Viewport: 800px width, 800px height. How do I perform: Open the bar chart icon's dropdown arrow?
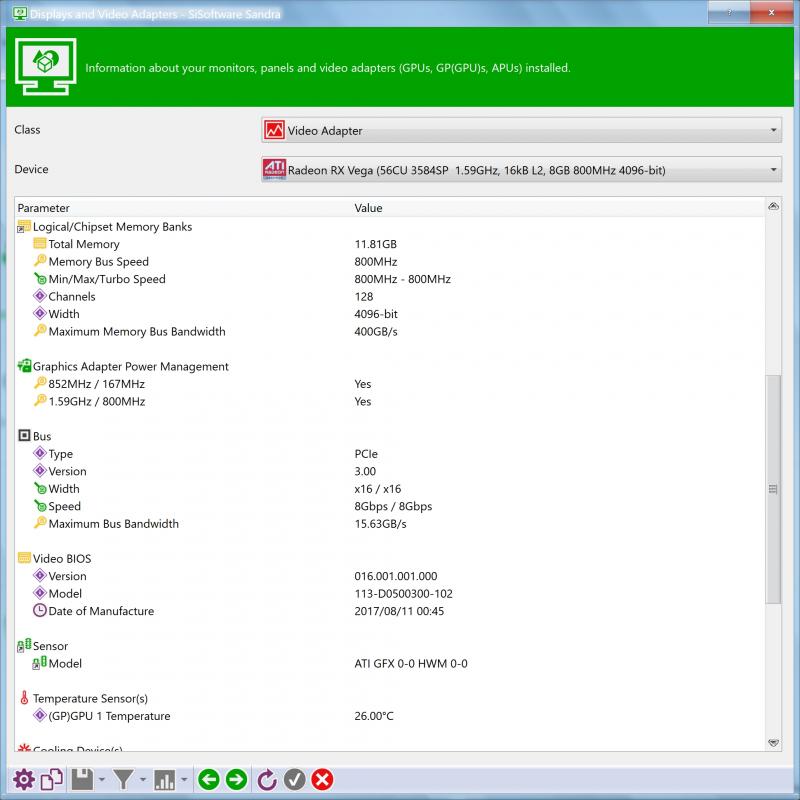tap(184, 780)
